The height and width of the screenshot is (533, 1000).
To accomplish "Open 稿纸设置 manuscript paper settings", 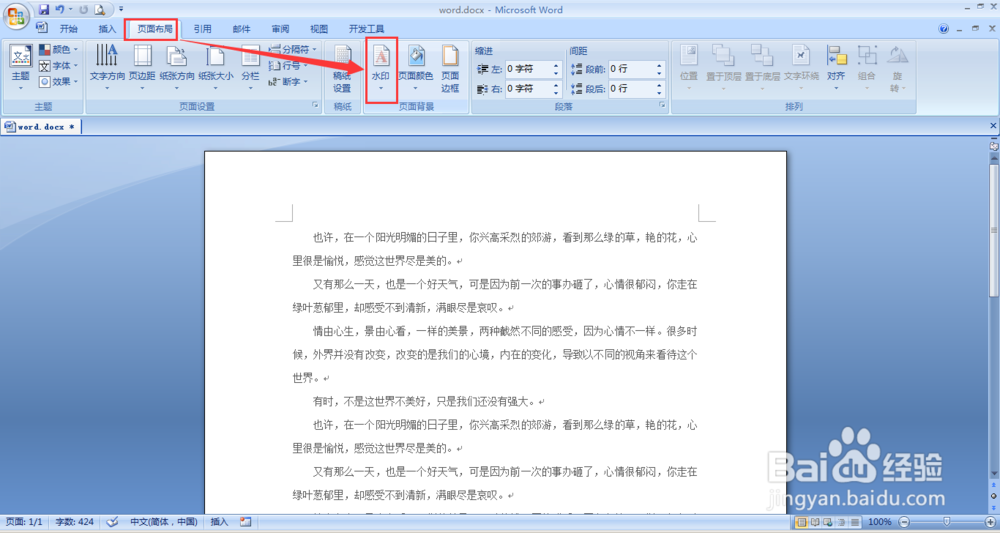I will (342, 69).
